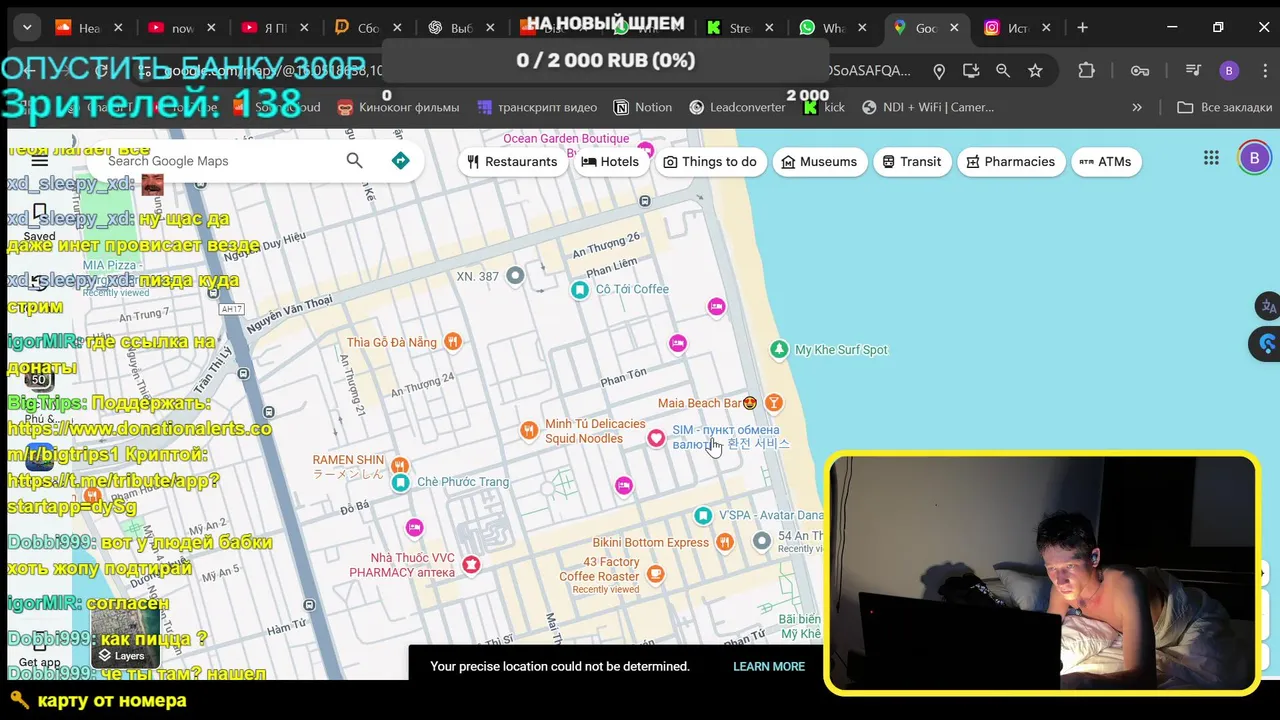Click the Bikini Bottom Express pin
Image resolution: width=1280 pixels, height=720 pixels.
point(725,542)
